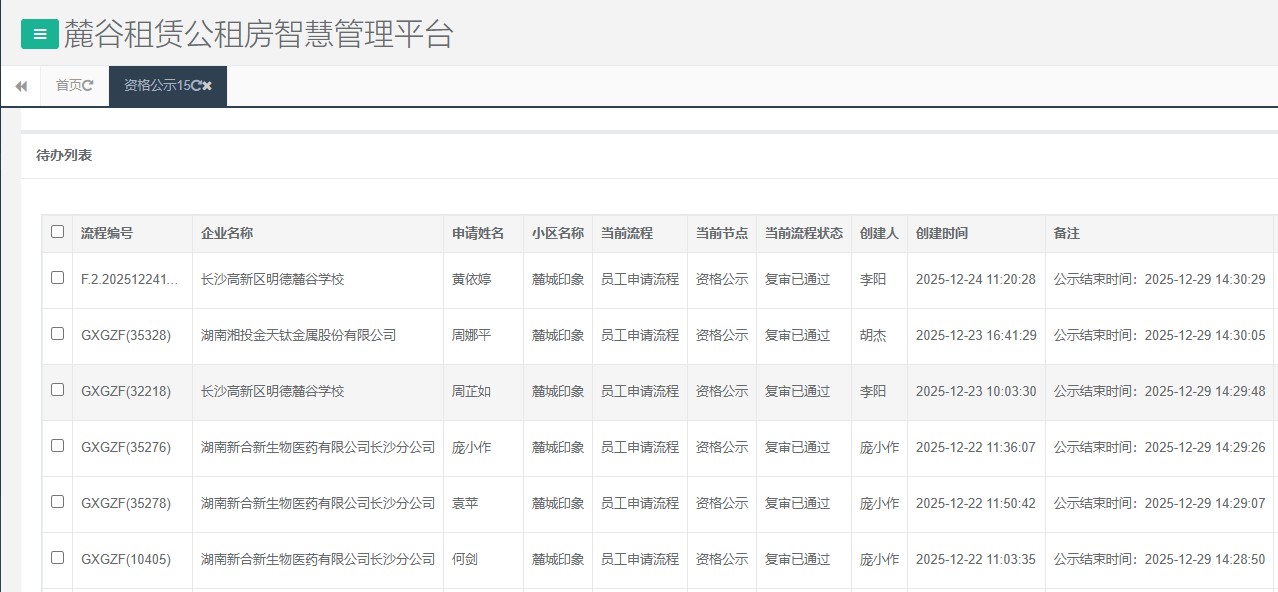The height and width of the screenshot is (592, 1278).
Task: Click the 流程编号 column header
Action: click(107, 233)
